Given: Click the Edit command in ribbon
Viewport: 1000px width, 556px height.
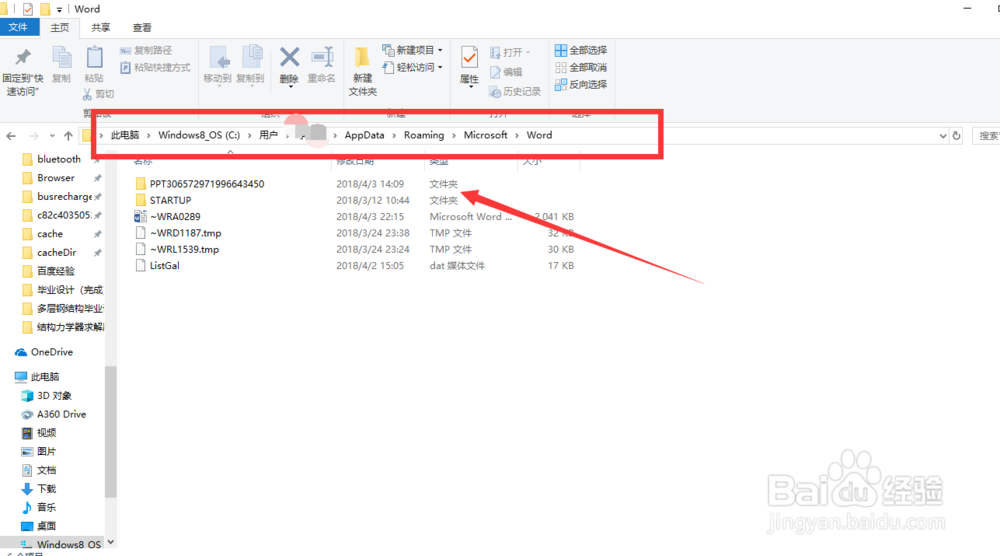Looking at the screenshot, I should coord(506,72).
